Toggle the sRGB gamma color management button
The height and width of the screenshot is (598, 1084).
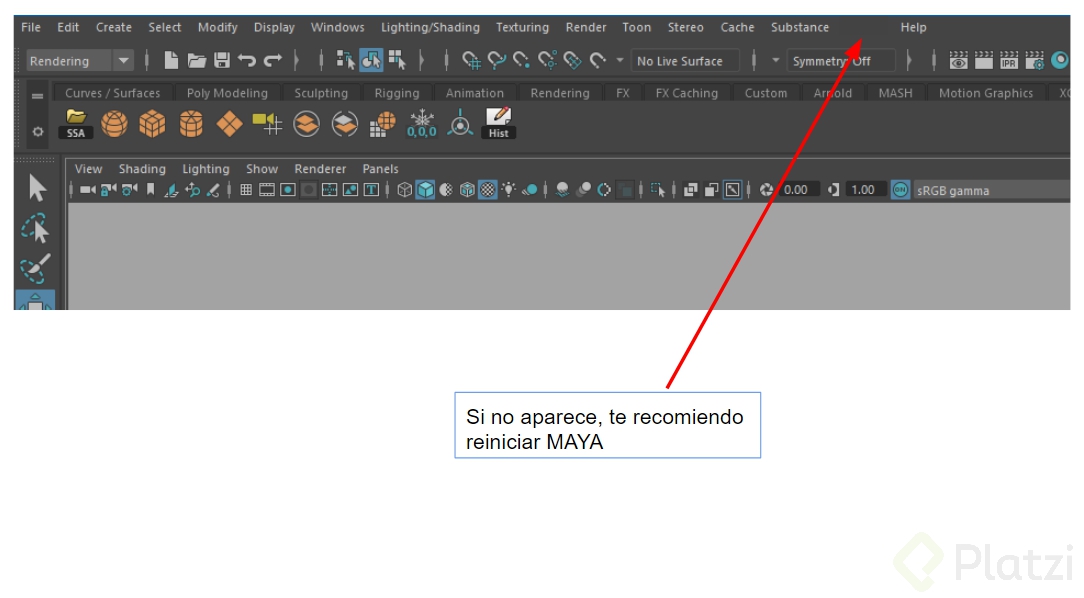[x=900, y=190]
